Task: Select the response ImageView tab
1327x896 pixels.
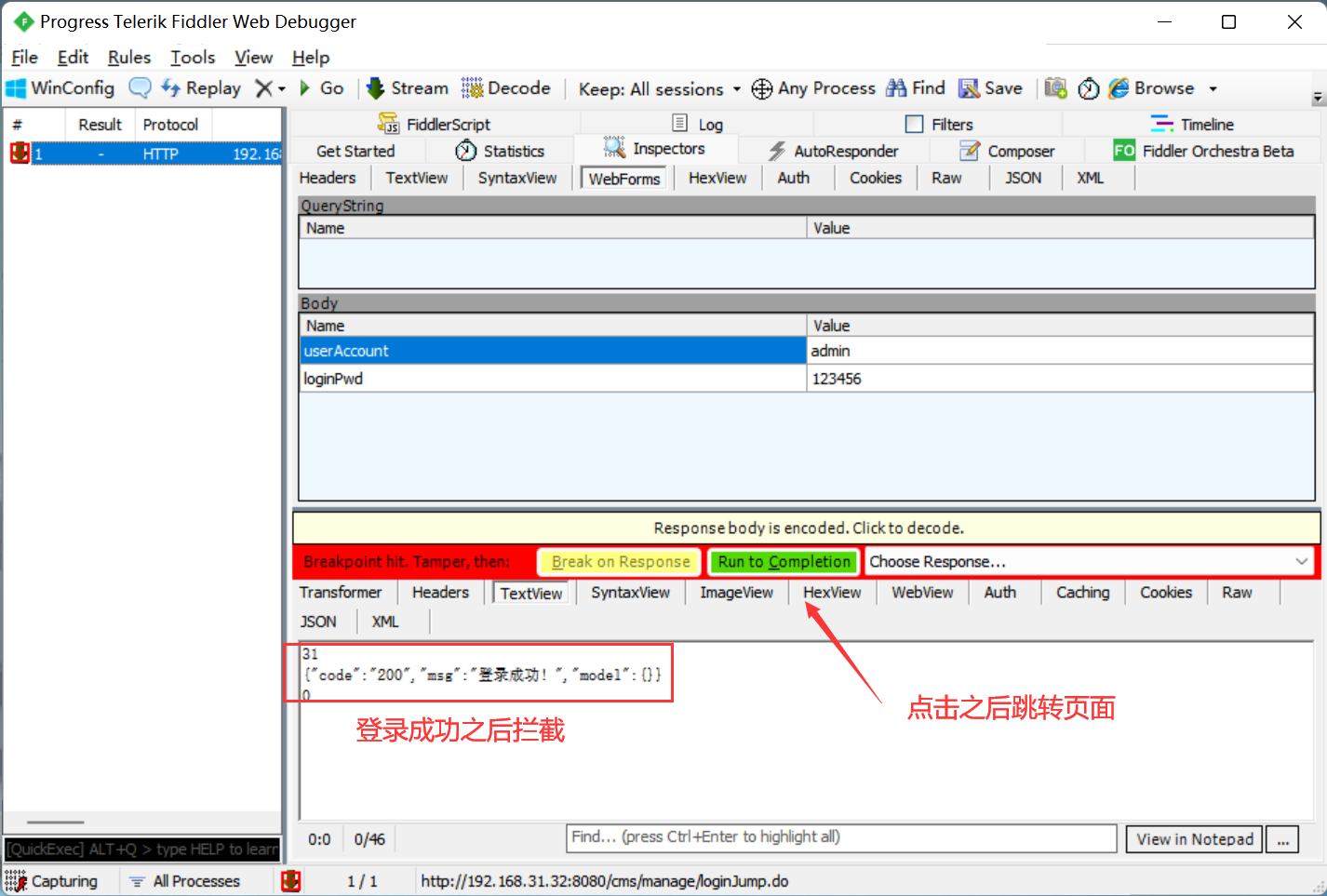Action: (736, 593)
